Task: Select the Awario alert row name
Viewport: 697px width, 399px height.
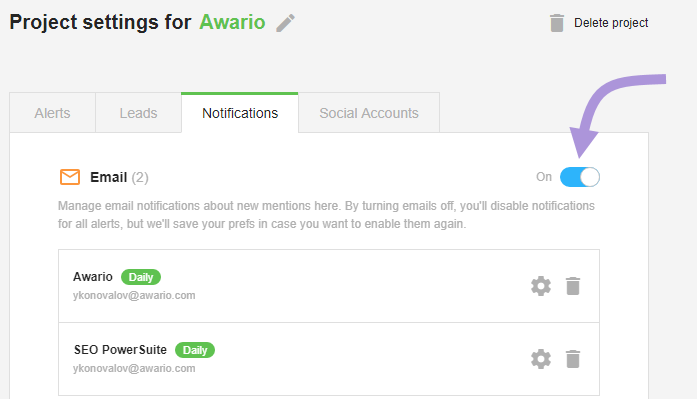Action: (x=93, y=276)
